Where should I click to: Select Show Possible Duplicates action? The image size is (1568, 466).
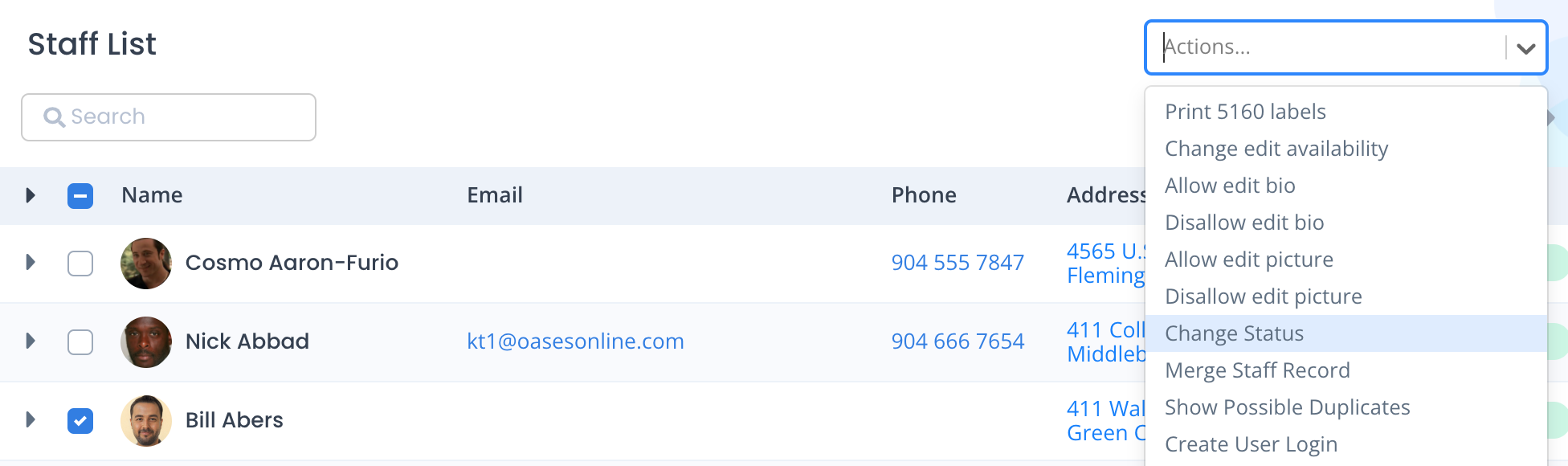coord(1287,407)
